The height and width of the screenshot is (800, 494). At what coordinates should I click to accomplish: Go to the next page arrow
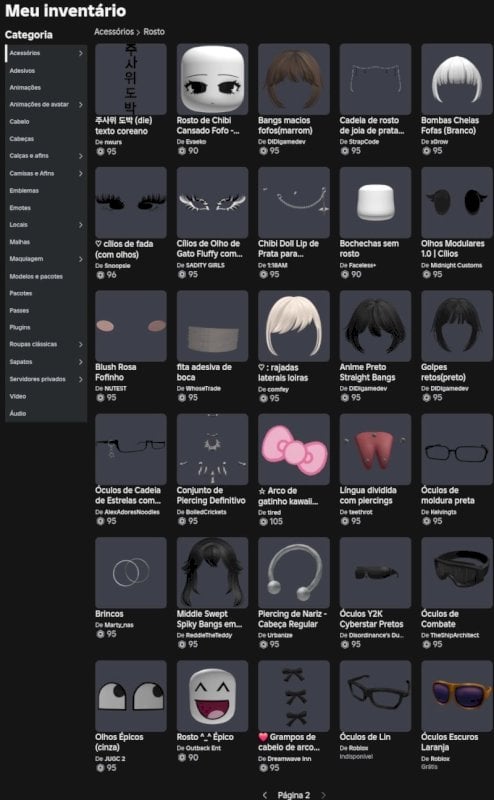[323, 795]
